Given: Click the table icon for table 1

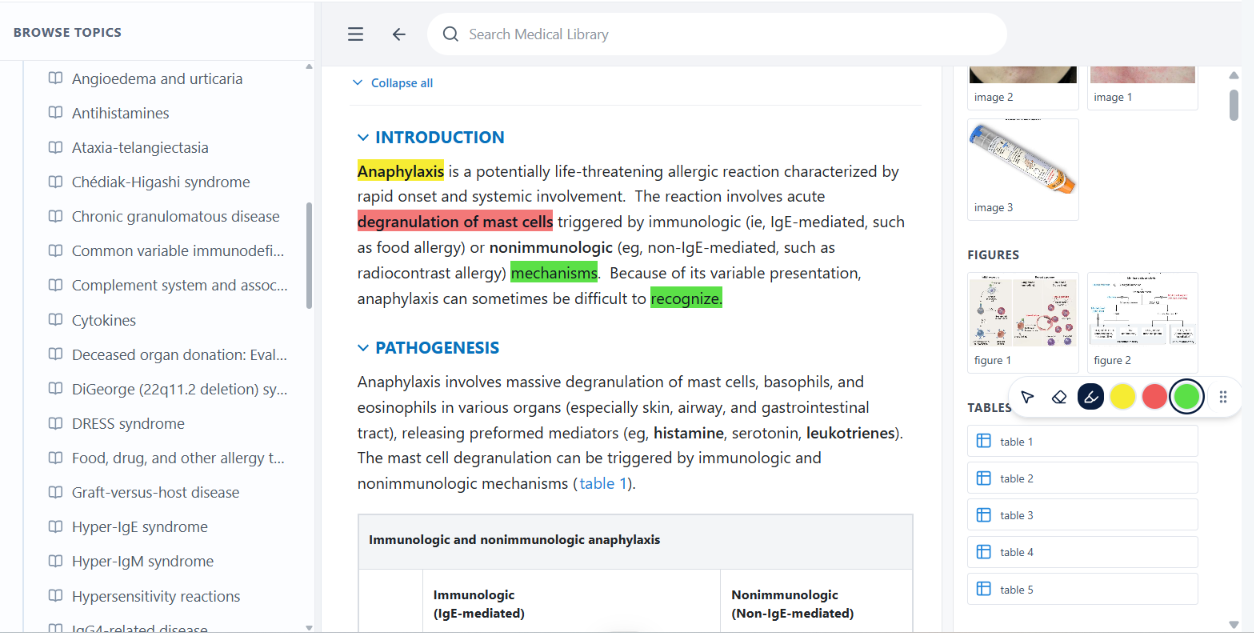Looking at the screenshot, I should point(983,441).
